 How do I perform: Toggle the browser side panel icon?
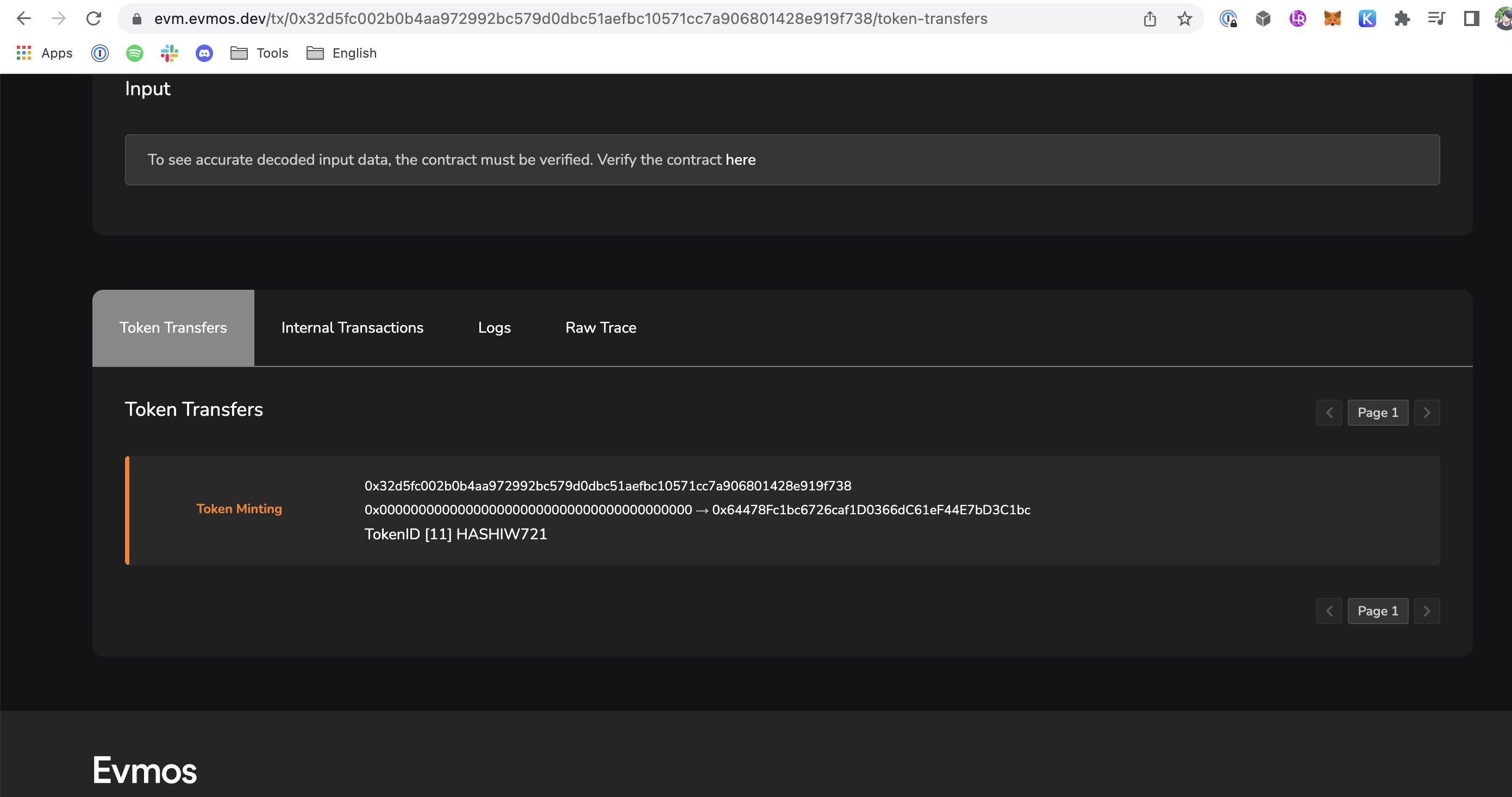[1471, 19]
